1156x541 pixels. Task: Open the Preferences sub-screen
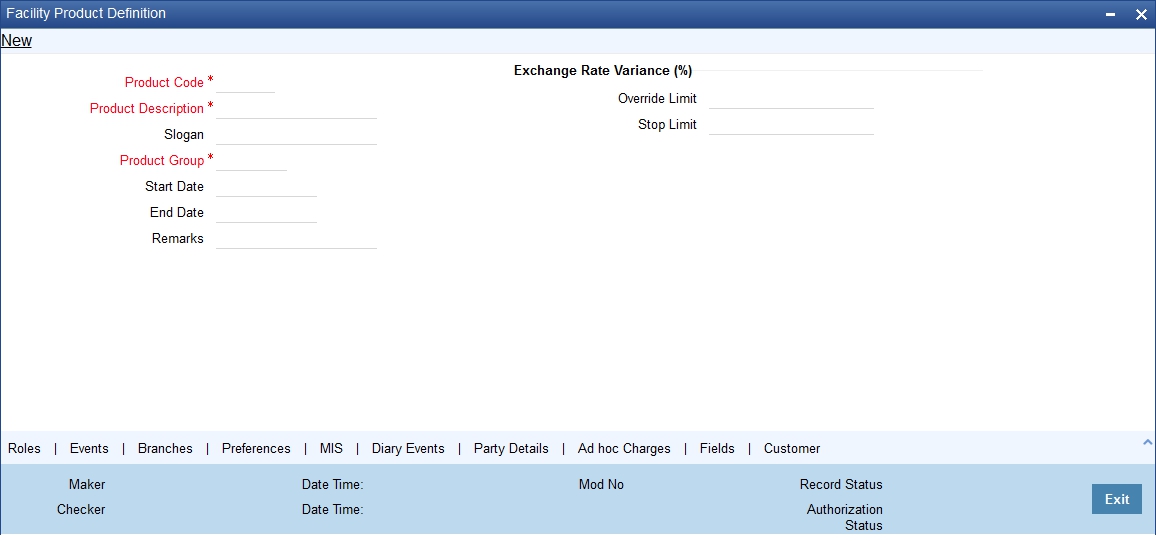256,448
